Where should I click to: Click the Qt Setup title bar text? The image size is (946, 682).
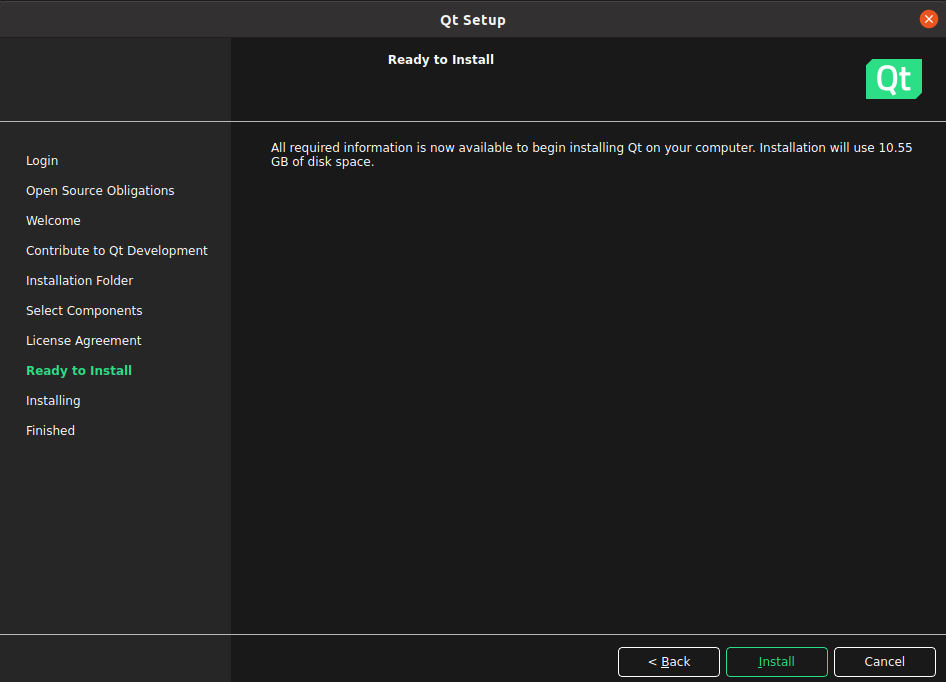(473, 20)
